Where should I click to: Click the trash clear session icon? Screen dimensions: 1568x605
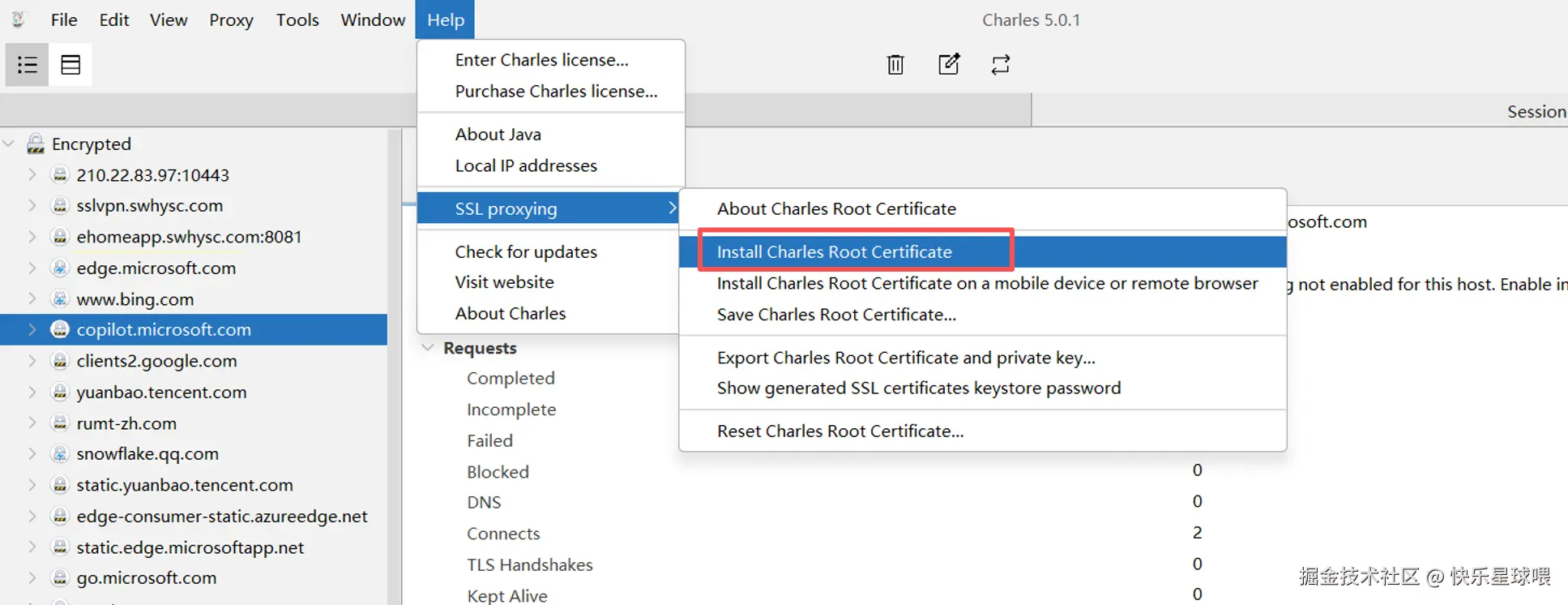click(895, 64)
